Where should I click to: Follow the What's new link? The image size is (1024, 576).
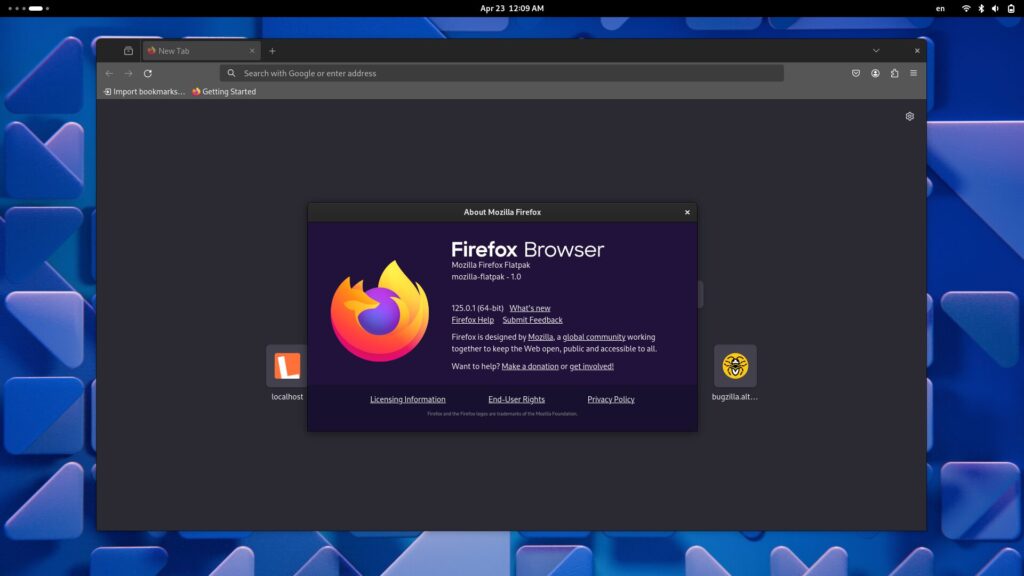(530, 308)
